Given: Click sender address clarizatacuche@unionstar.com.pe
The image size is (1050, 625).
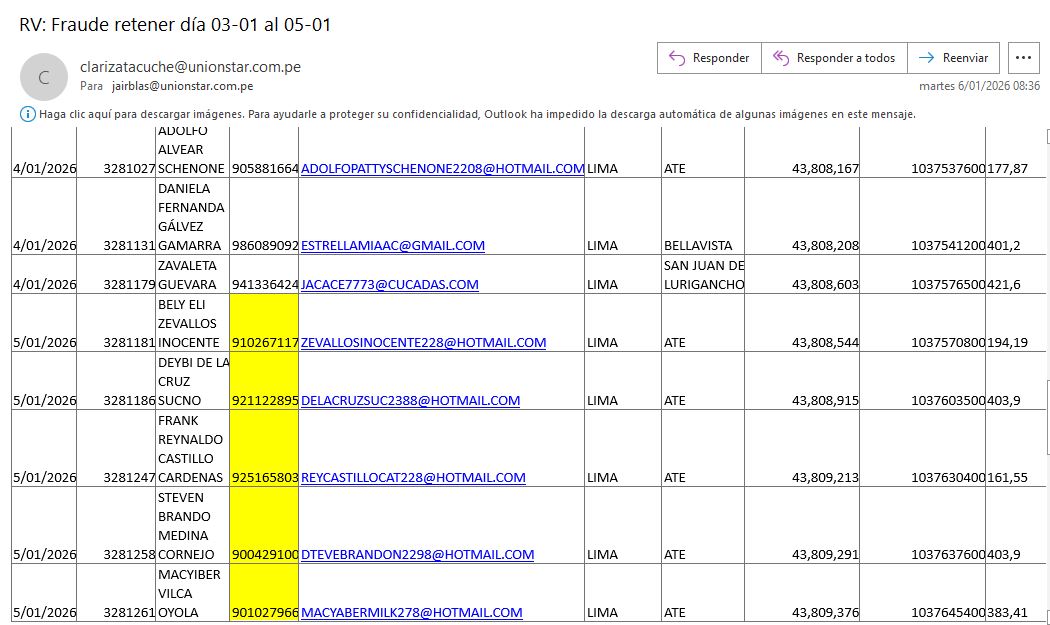Looking at the screenshot, I should (x=190, y=67).
